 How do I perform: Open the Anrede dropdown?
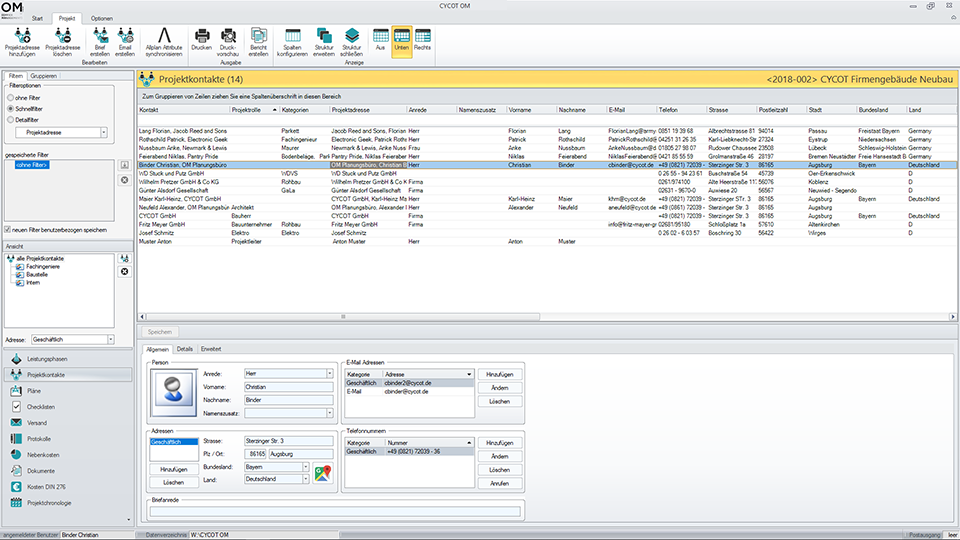pyautogui.click(x=329, y=373)
